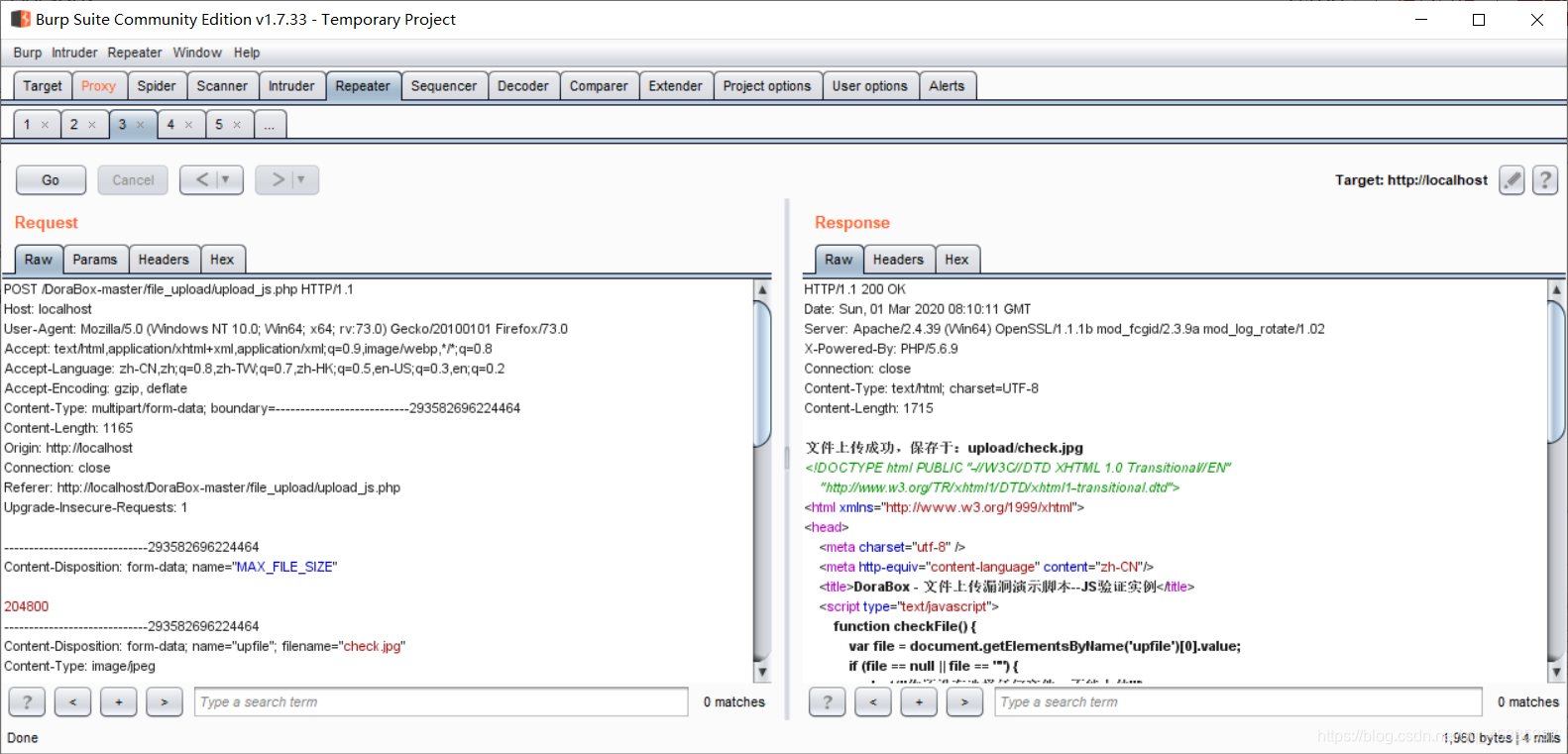
Task: Open the Burp menu
Action: pos(28,53)
